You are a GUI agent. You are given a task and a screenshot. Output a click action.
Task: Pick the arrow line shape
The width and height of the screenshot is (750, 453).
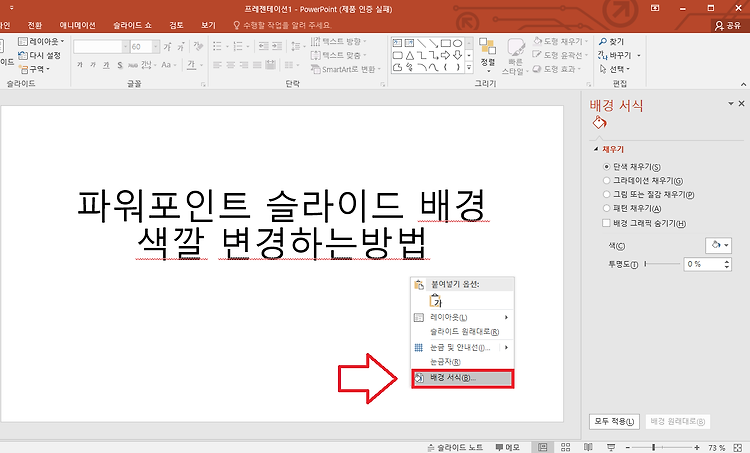pyautogui.click(x=433, y=43)
